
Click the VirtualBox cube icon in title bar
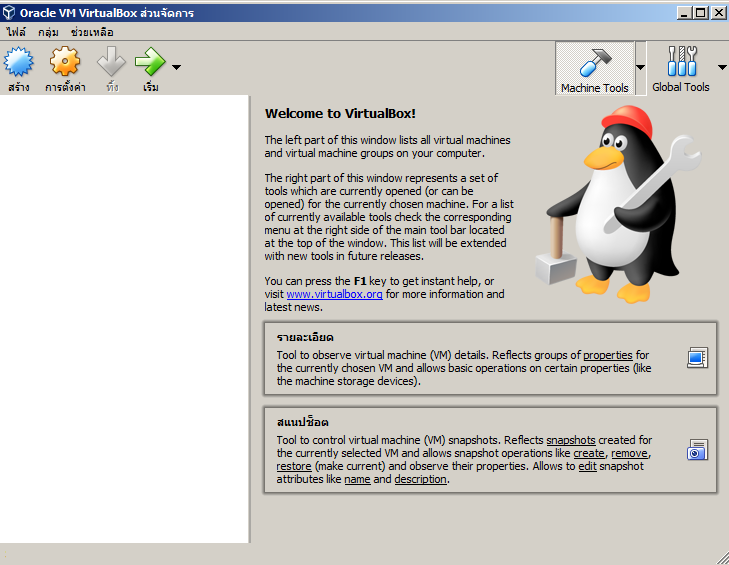pos(9,13)
